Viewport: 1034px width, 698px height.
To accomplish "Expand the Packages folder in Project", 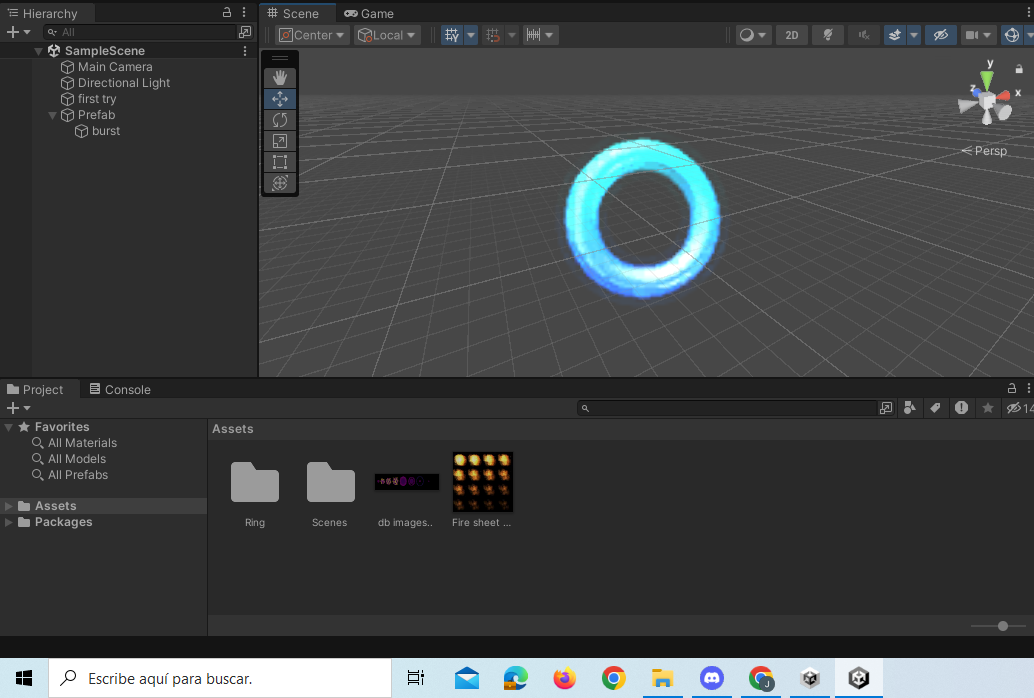I will (10, 521).
